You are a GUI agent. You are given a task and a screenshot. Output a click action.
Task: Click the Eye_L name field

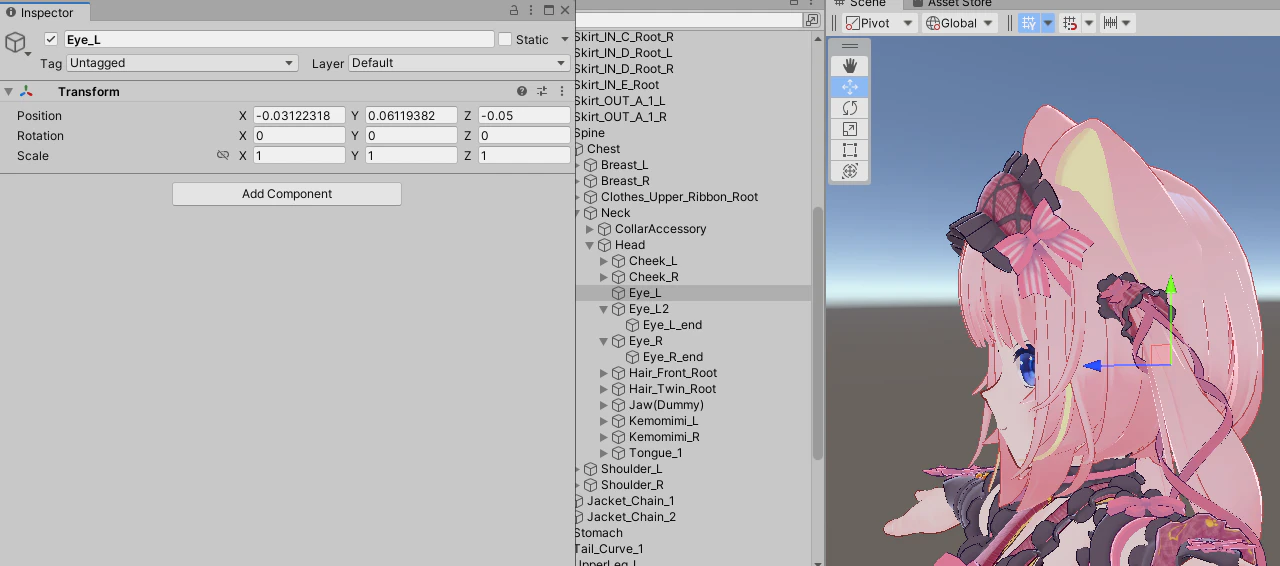[279, 39]
